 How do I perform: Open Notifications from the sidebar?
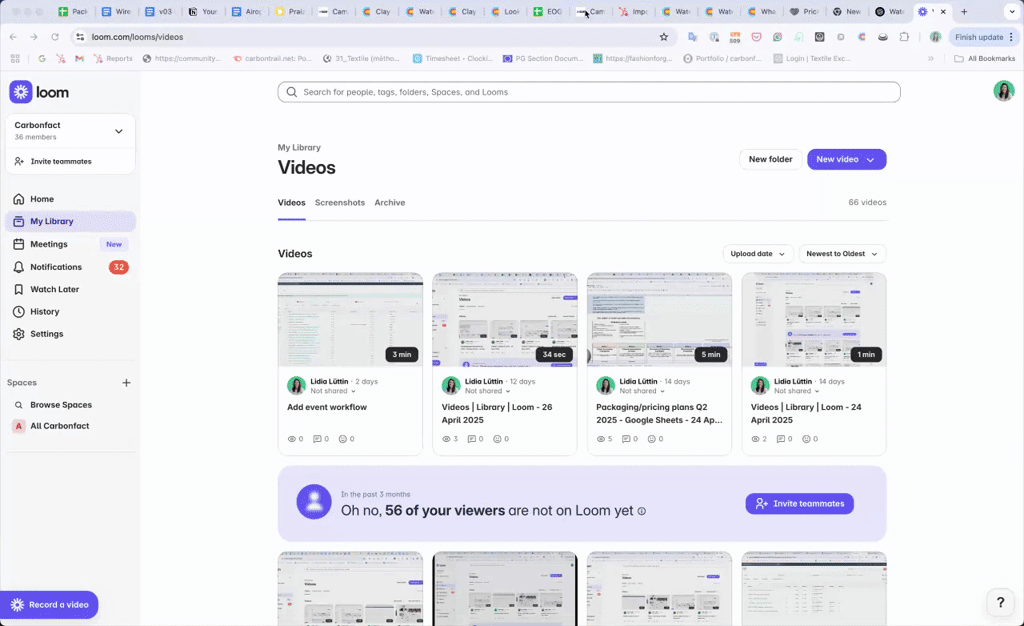(56, 267)
